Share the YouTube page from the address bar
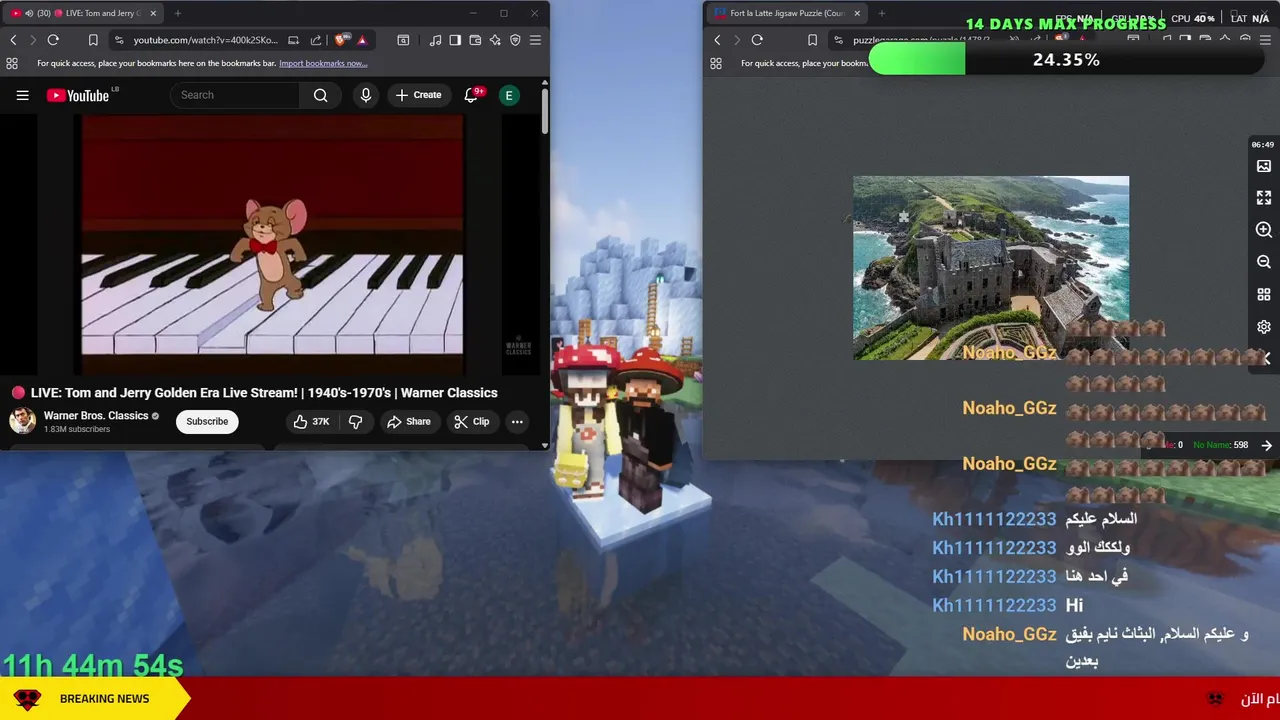The height and width of the screenshot is (720, 1280). 316,40
